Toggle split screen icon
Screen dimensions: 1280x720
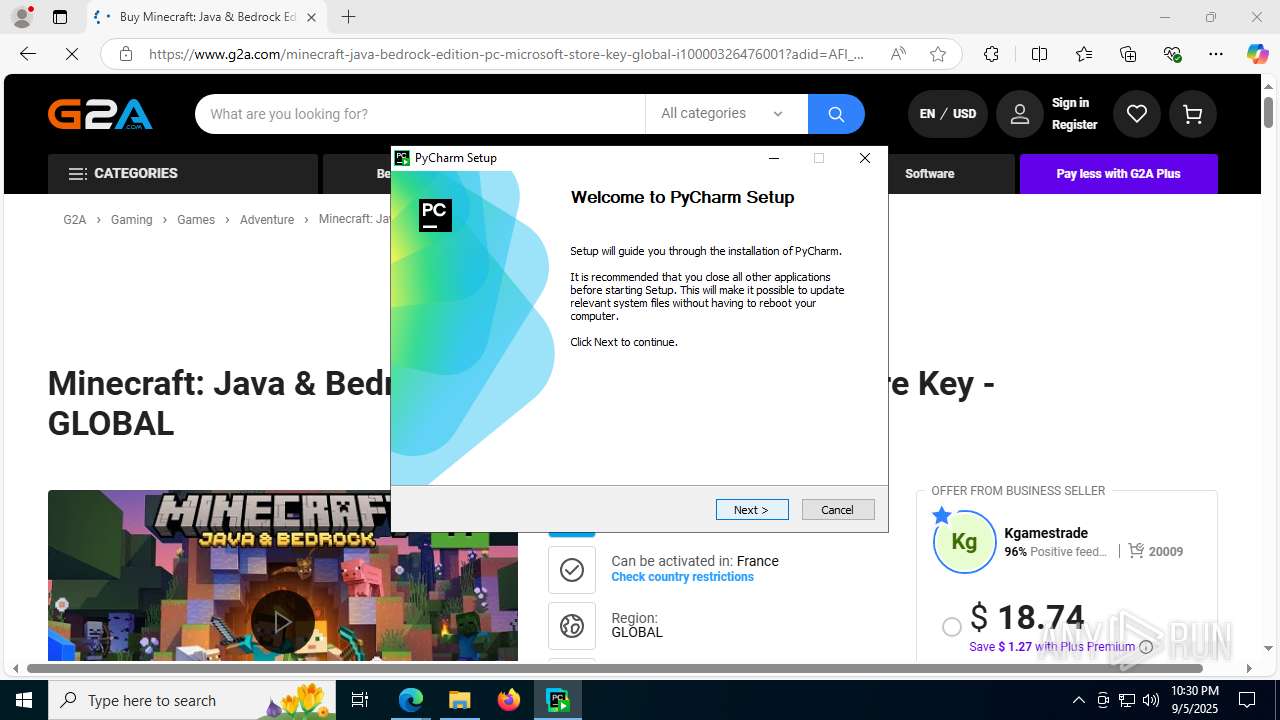coord(1039,54)
